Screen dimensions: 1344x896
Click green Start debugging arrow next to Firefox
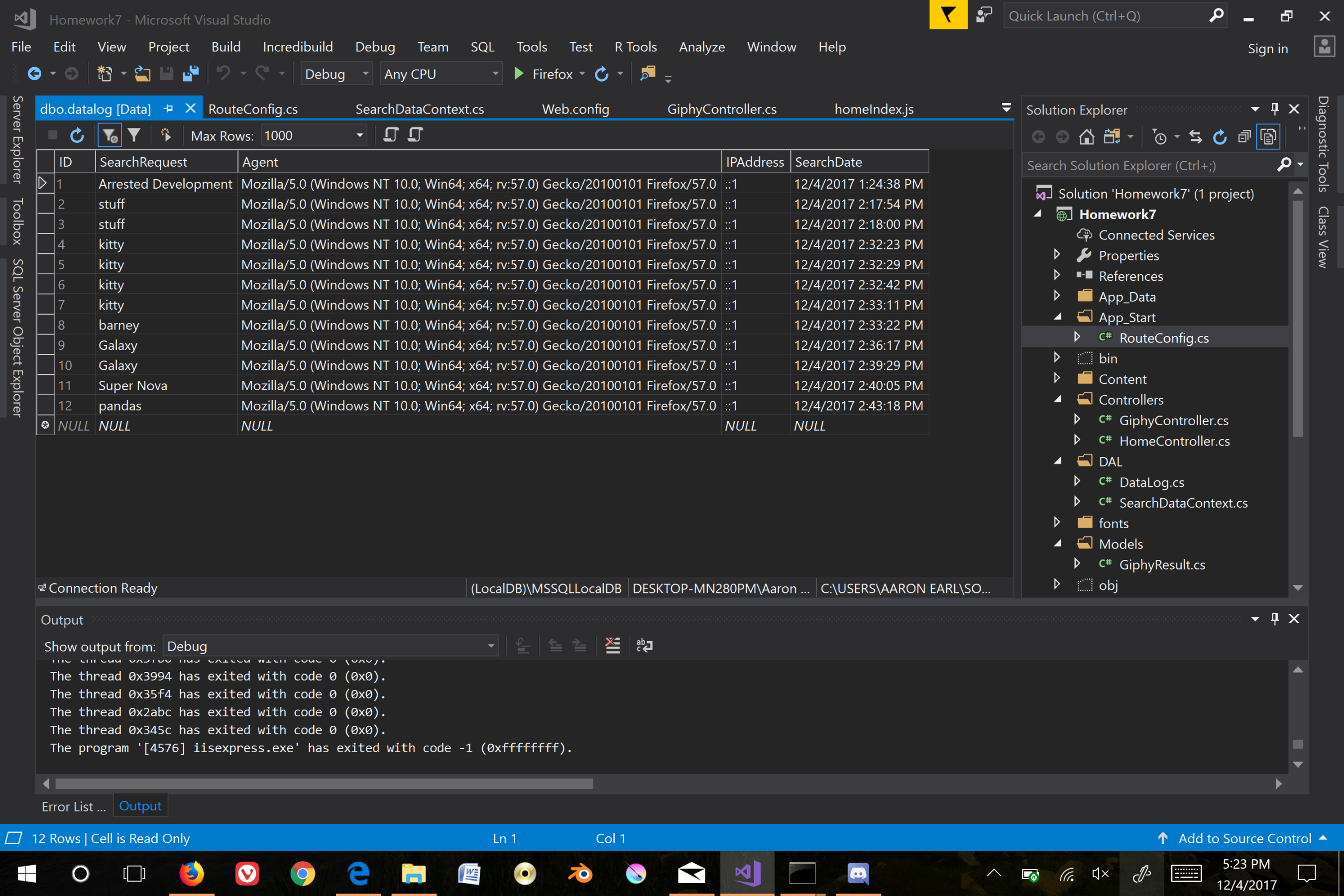coord(518,74)
